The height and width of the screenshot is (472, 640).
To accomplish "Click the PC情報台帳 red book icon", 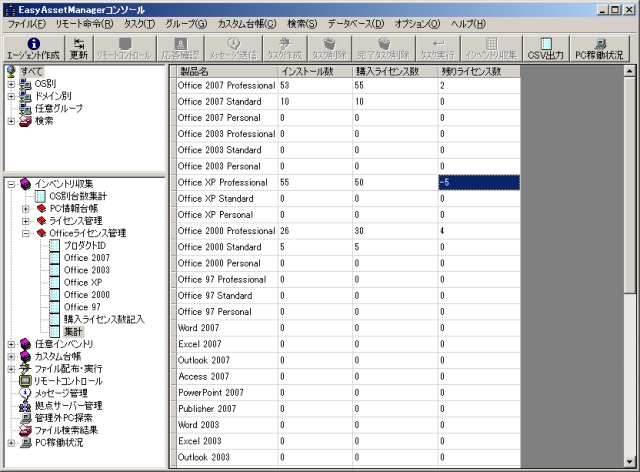I will pos(41,209).
